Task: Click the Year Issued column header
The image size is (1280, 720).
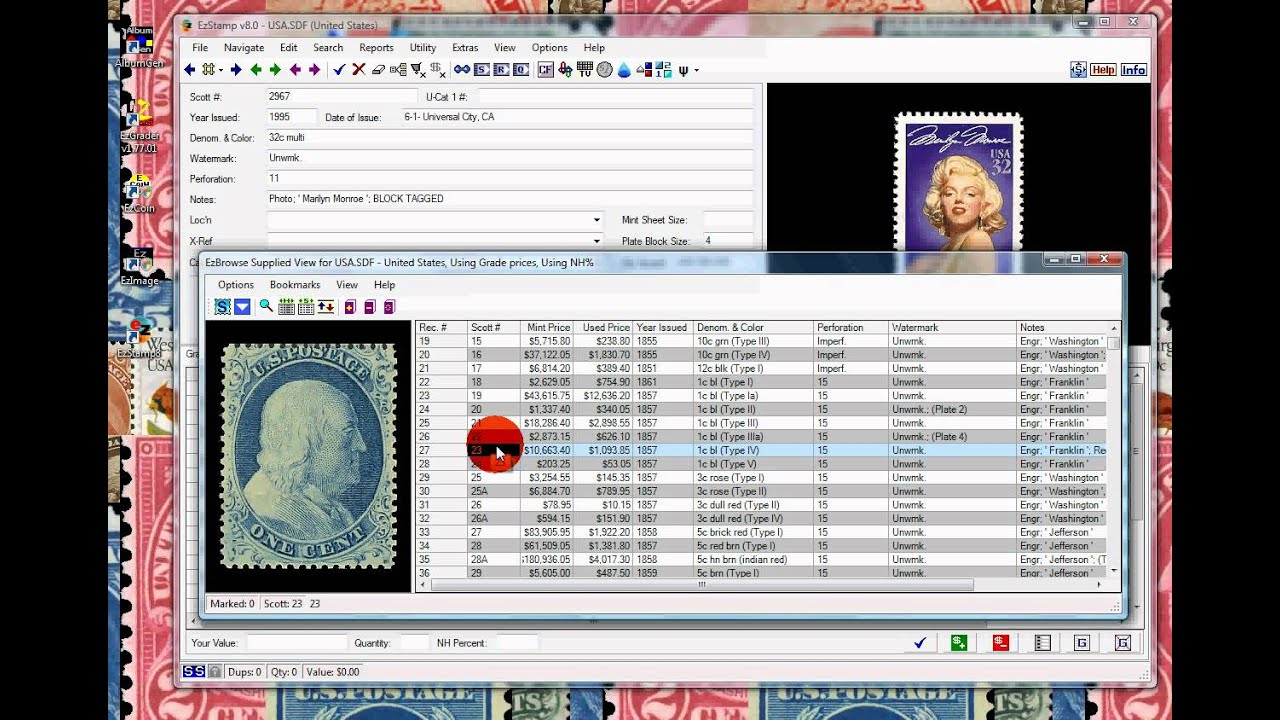Action: 663,328
